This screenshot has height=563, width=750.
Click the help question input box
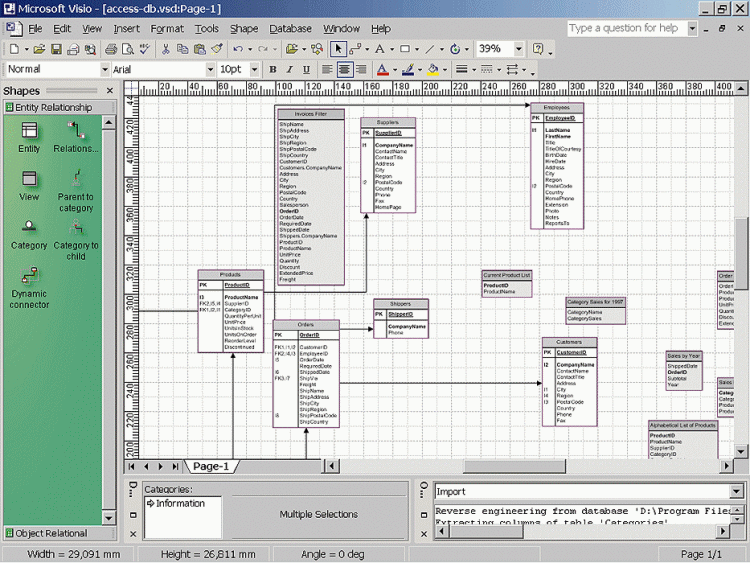(x=626, y=29)
